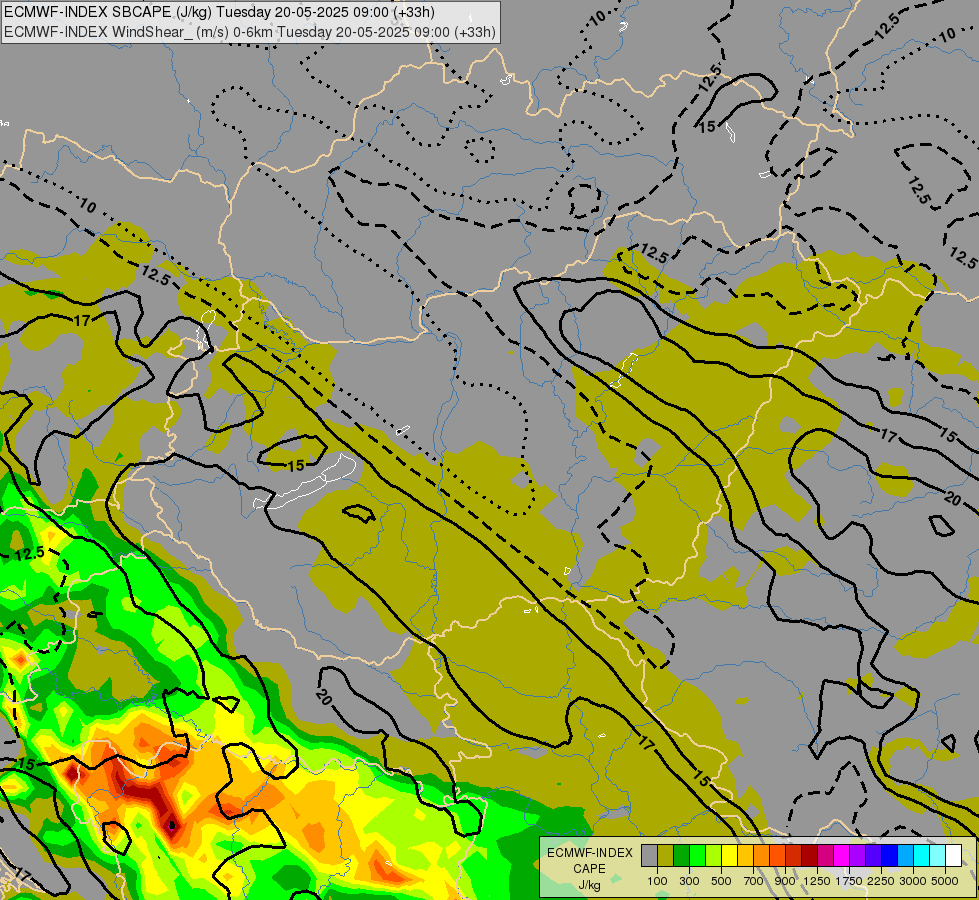
Task: Select the pure blue legend swatch
Action: pos(890,855)
